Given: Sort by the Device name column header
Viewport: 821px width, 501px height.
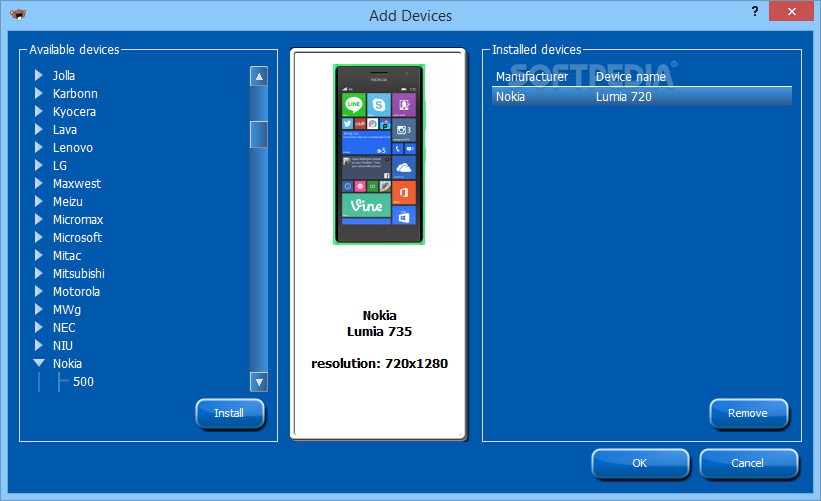Looking at the screenshot, I should tap(630, 76).
